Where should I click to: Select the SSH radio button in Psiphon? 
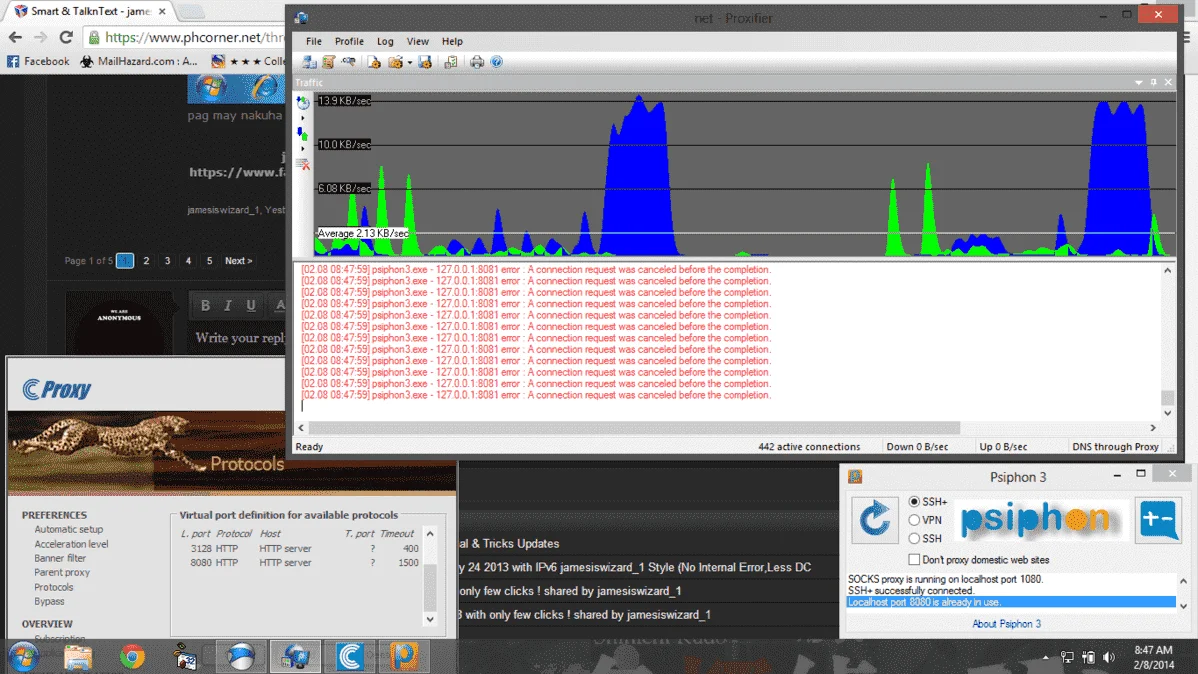[x=914, y=538]
